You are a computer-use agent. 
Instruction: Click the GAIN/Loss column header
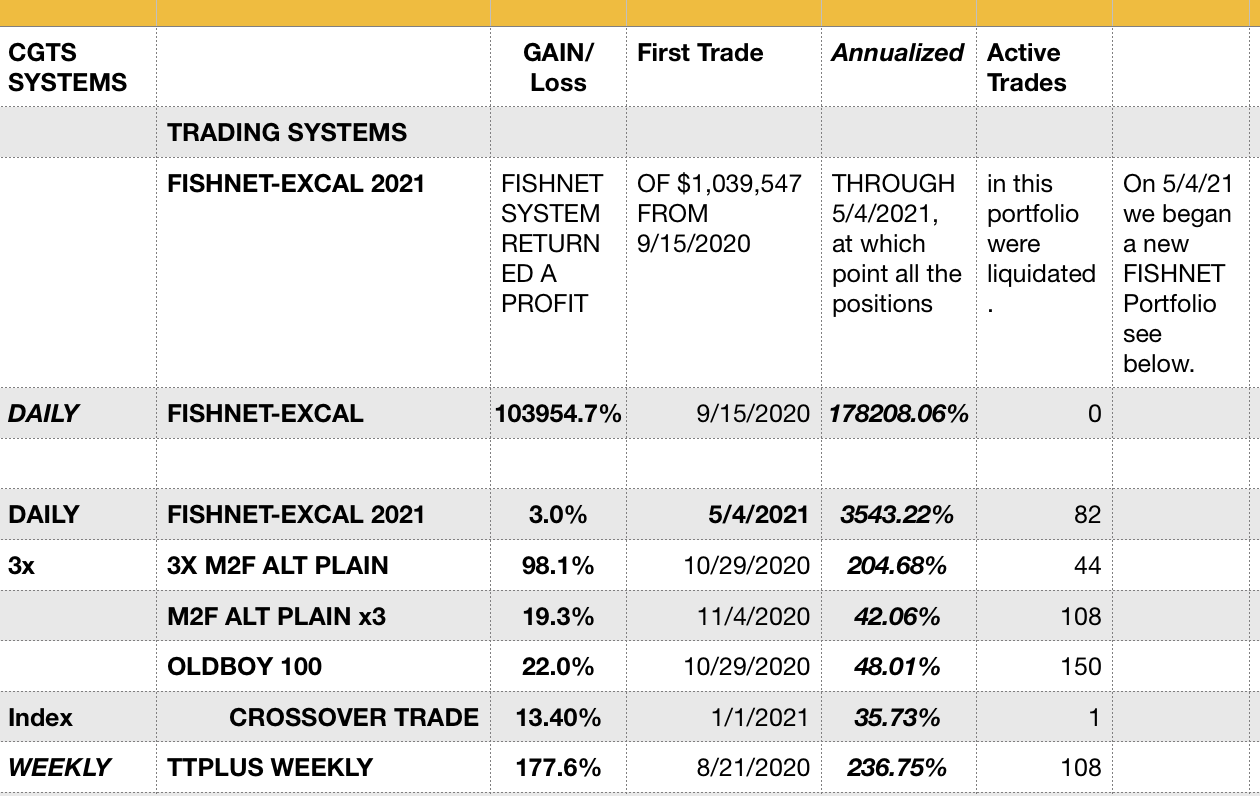click(x=558, y=67)
